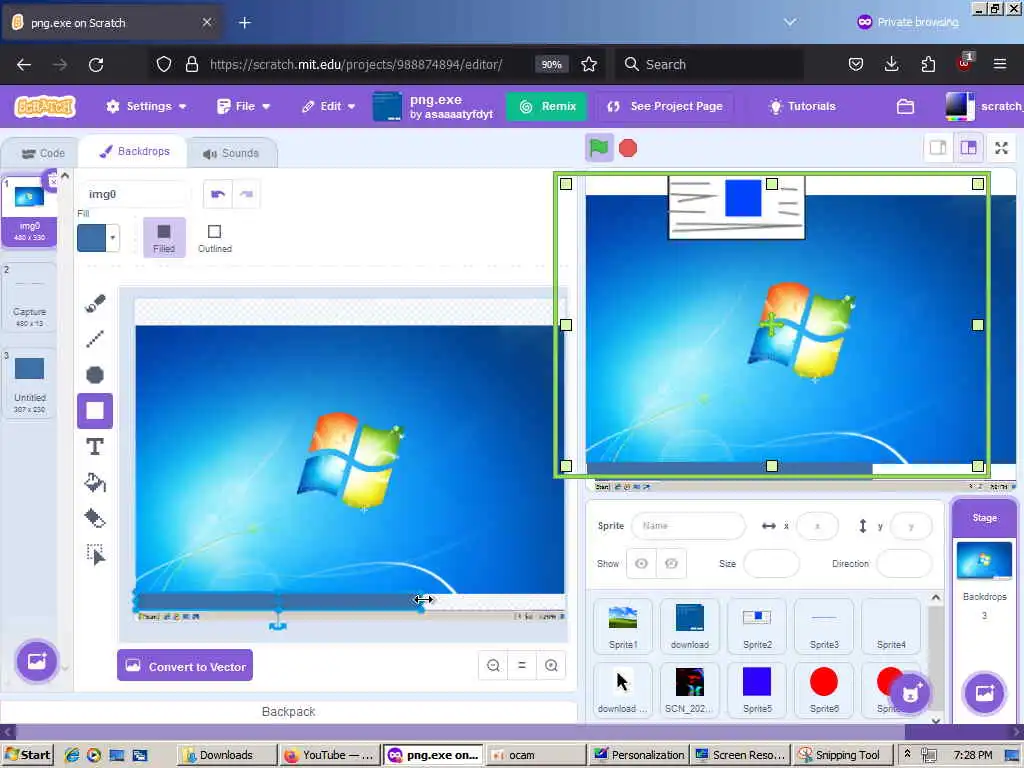Open Downloads in the Windows taskbar
Viewport: 1024px width, 768px height.
[x=225, y=755]
